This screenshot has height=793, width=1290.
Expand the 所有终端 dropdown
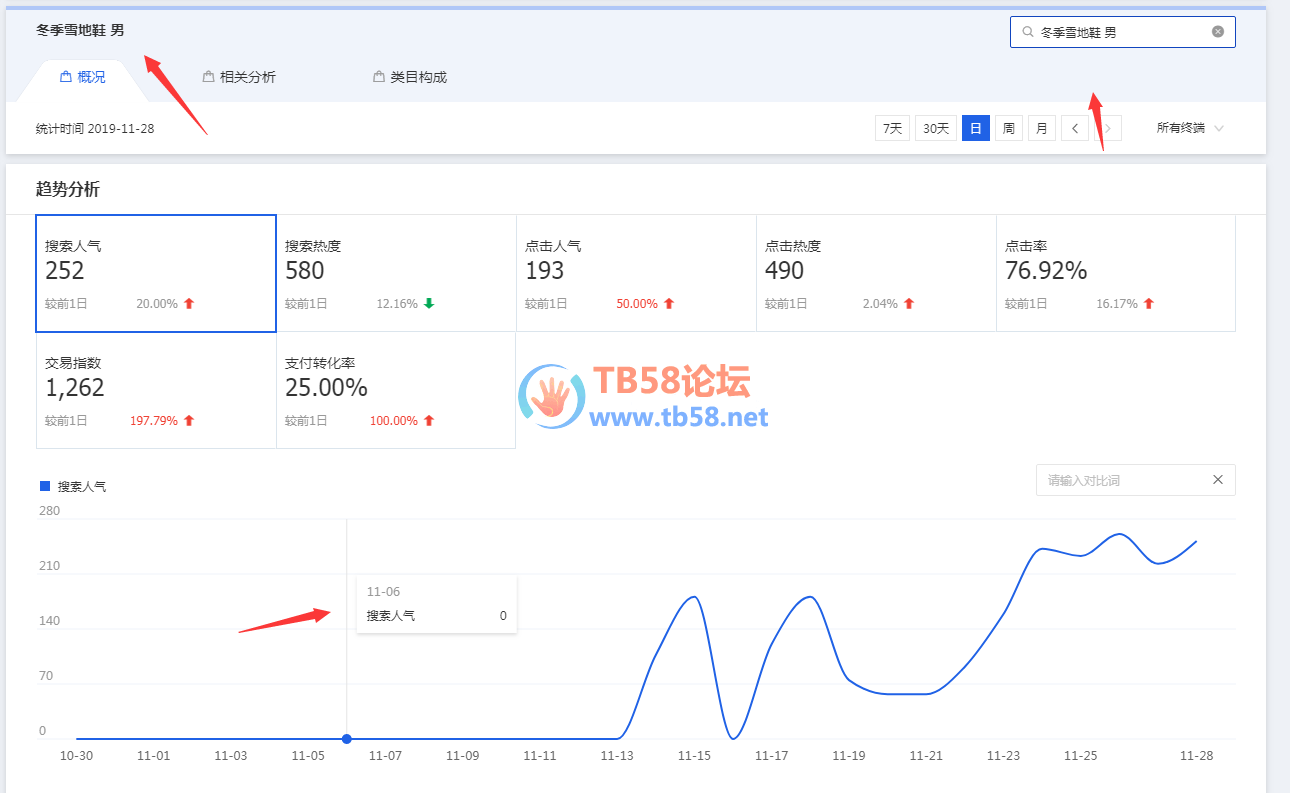point(1190,128)
